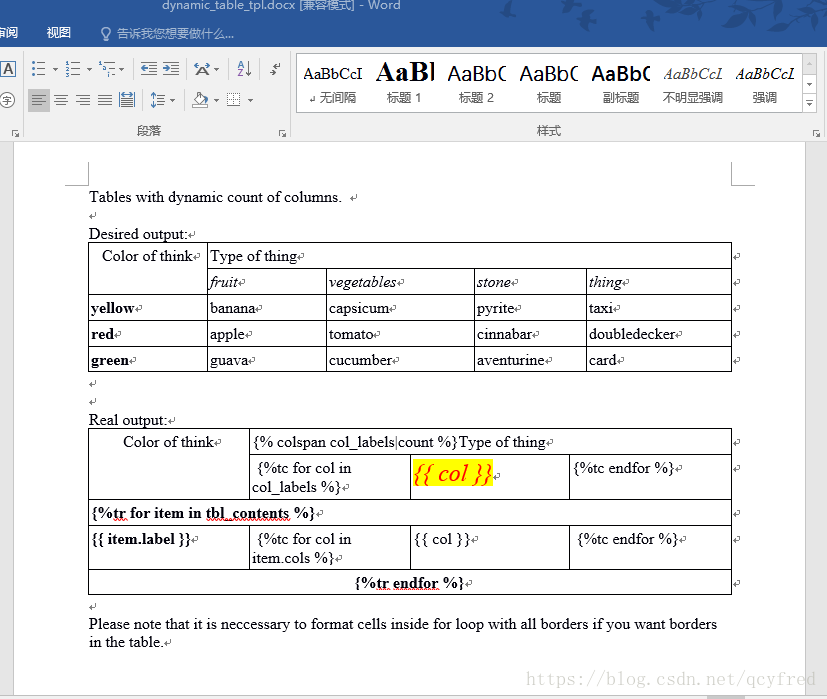Screen dimensions: 827x699
Task: Toggle center text alignment
Action: click(x=61, y=100)
